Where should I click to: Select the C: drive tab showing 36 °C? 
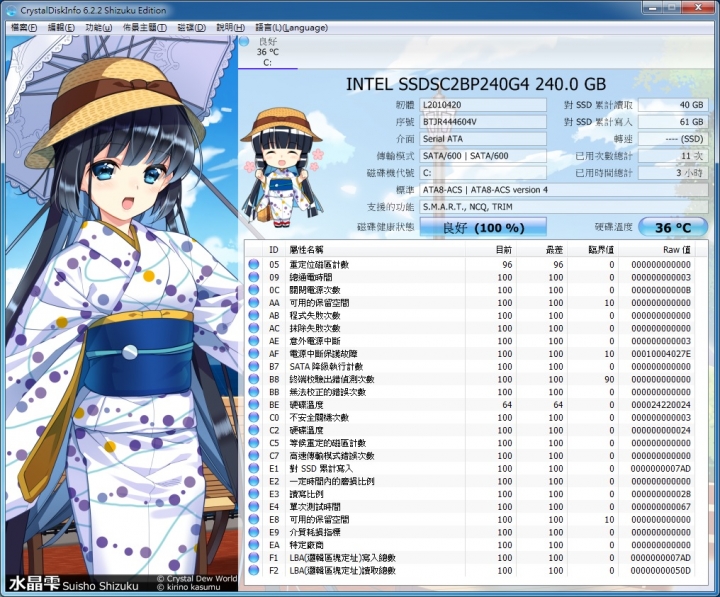click(x=268, y=52)
